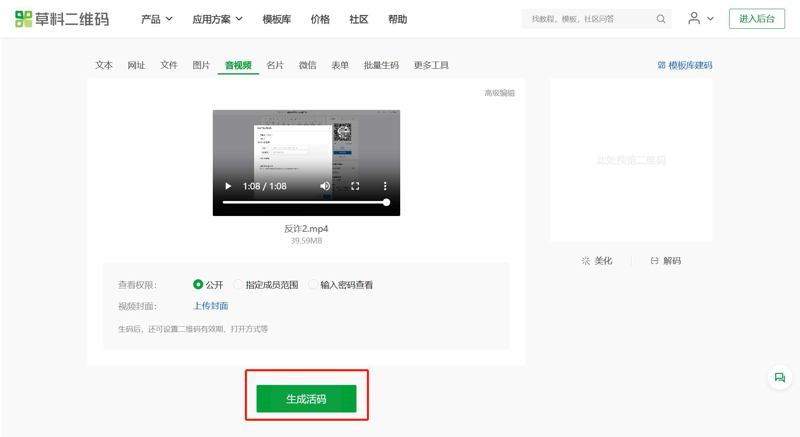Open the 更多工具 tab

pos(431,65)
